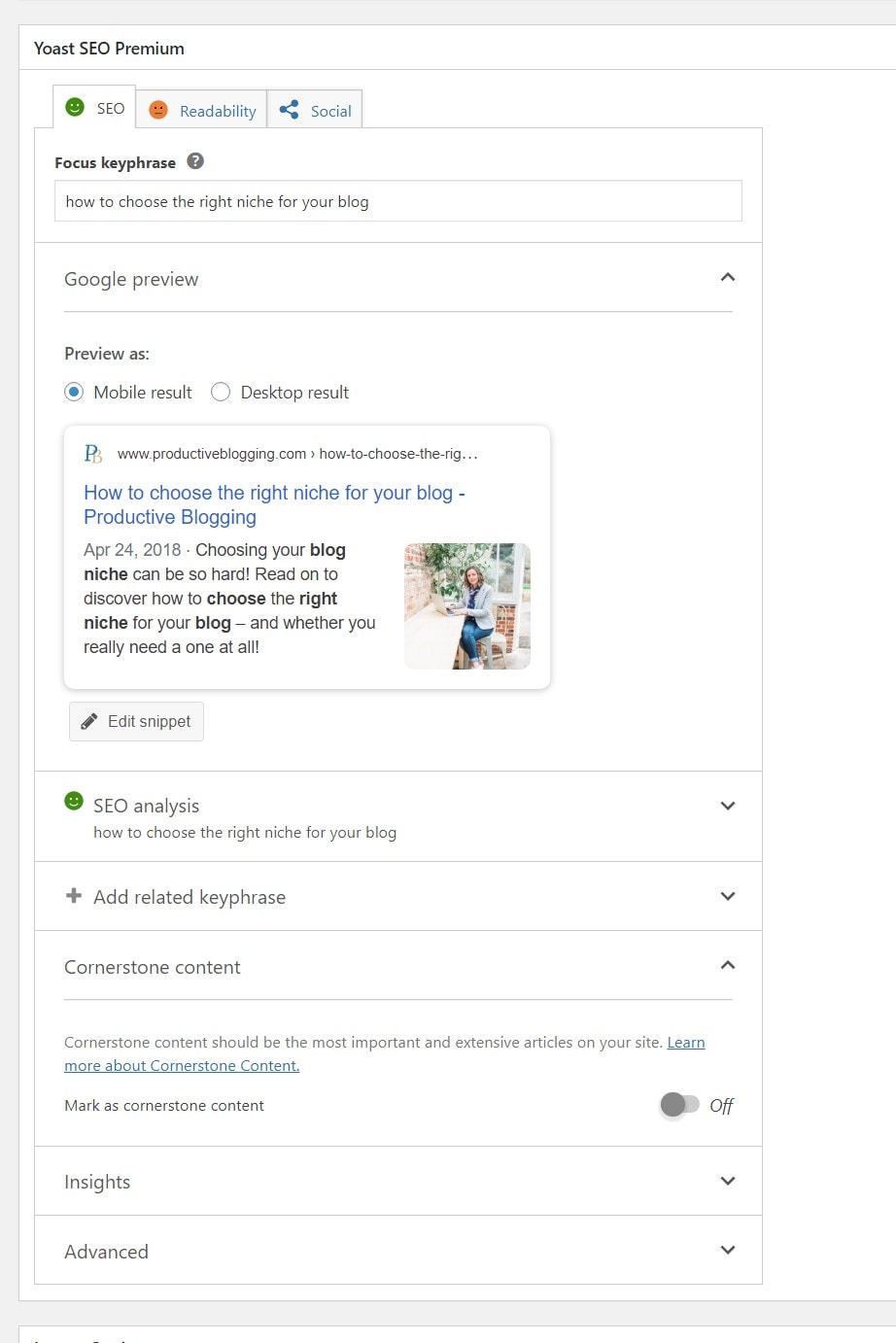Click the preview thumbnail of woman at laptop
896x1343 pixels.
[x=467, y=606]
